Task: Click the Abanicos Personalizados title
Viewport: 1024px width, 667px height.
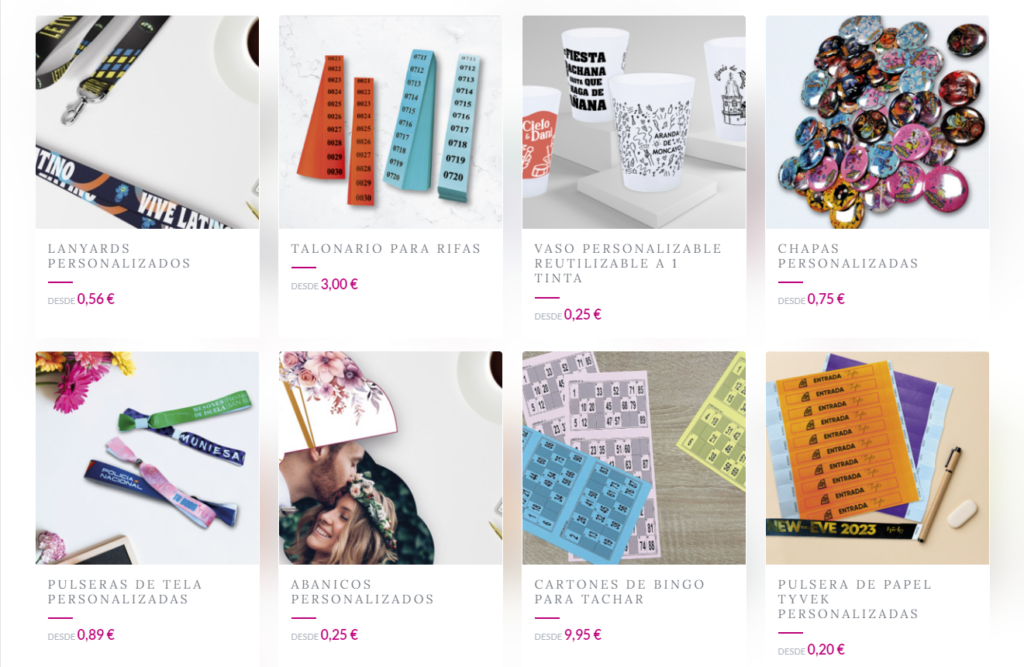Action: [x=362, y=592]
